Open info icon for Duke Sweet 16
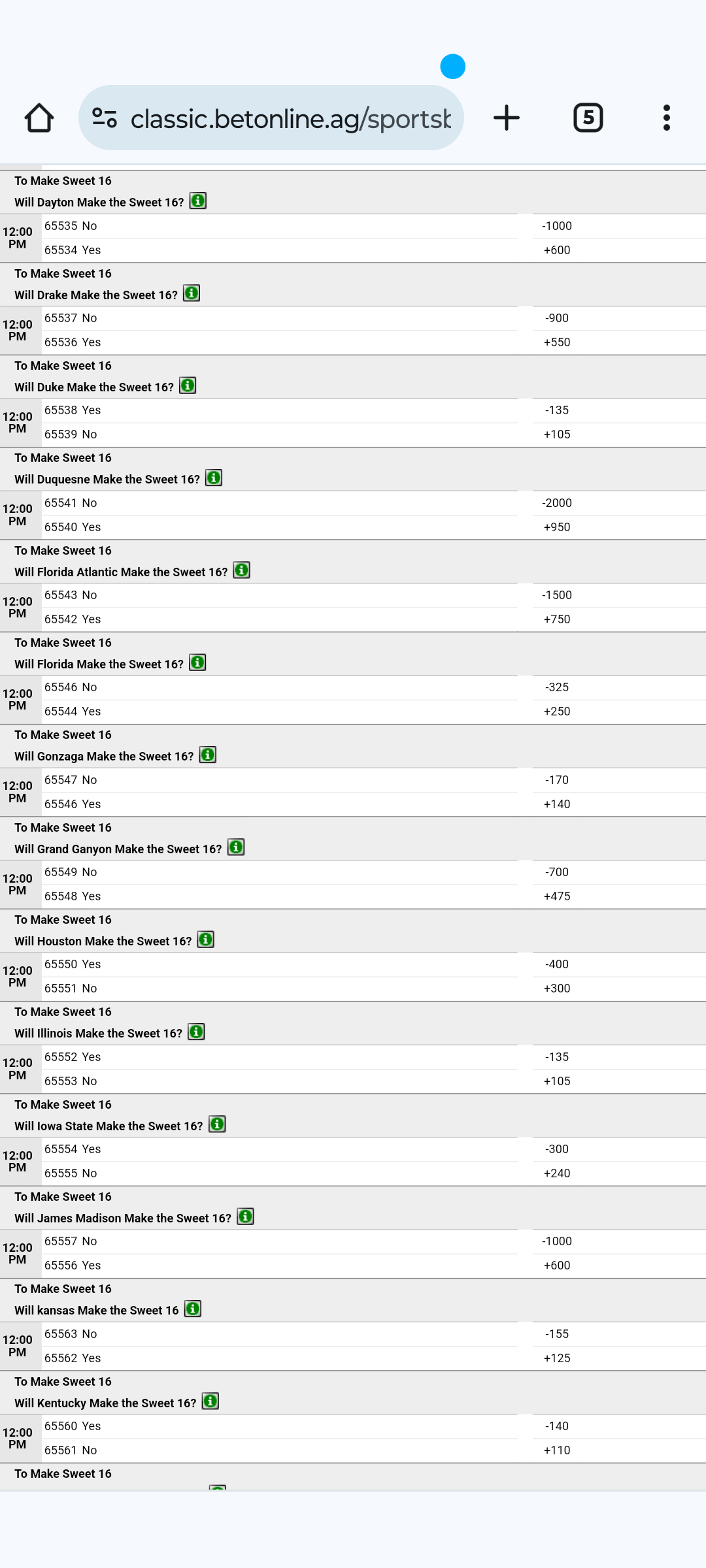 coord(188,386)
